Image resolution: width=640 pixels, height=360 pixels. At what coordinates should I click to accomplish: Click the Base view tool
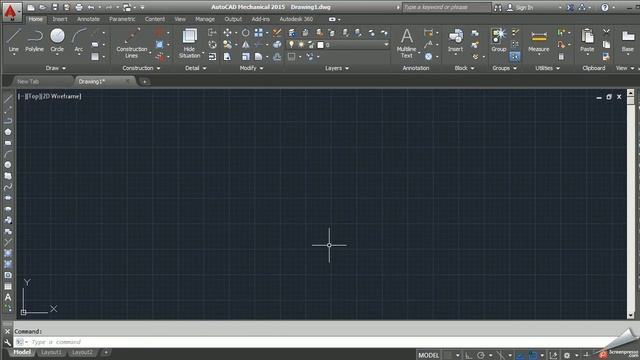tap(628, 41)
